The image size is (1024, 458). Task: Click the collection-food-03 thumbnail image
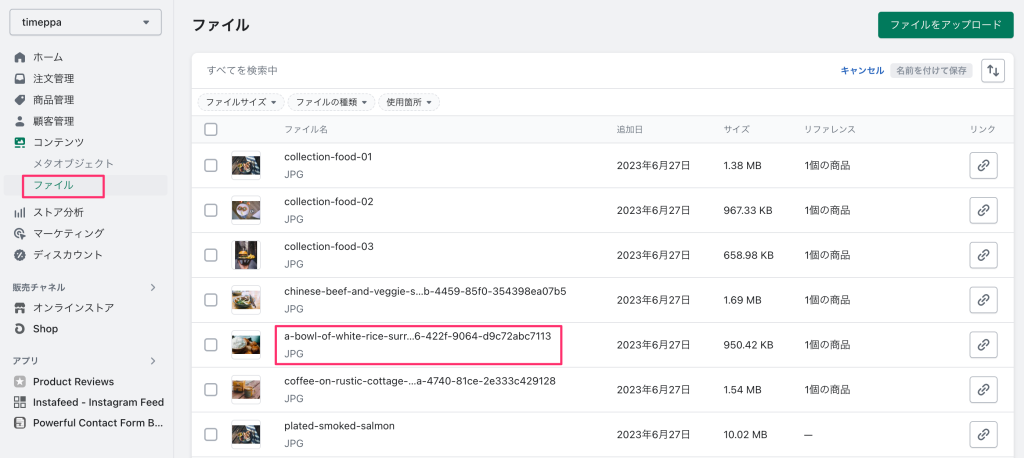246,255
